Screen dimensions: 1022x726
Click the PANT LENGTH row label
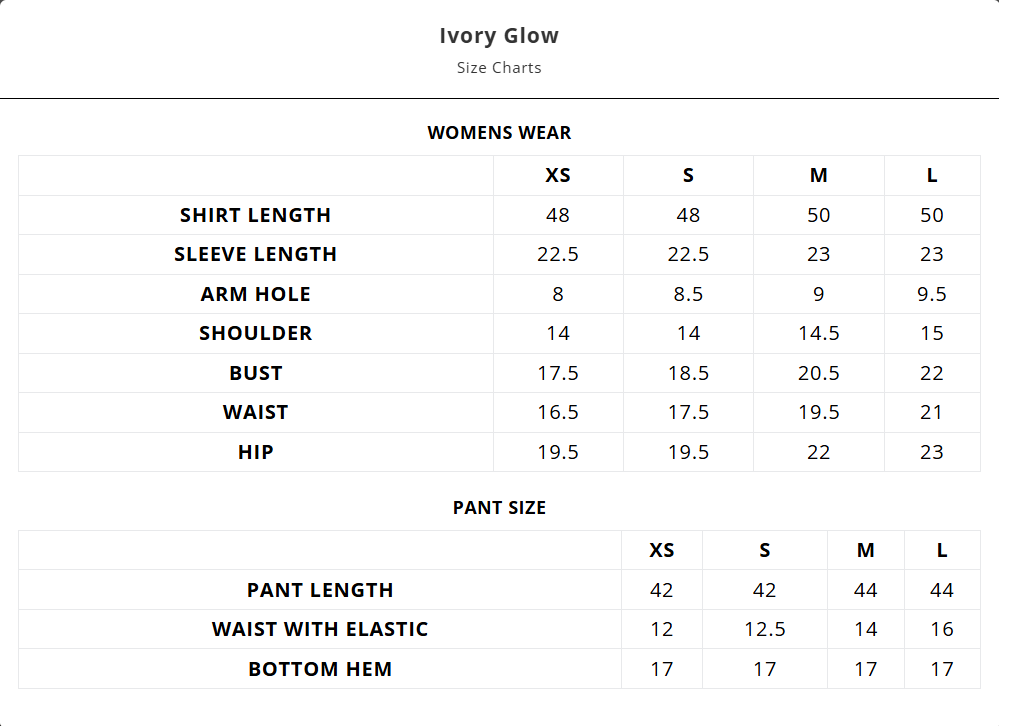320,590
